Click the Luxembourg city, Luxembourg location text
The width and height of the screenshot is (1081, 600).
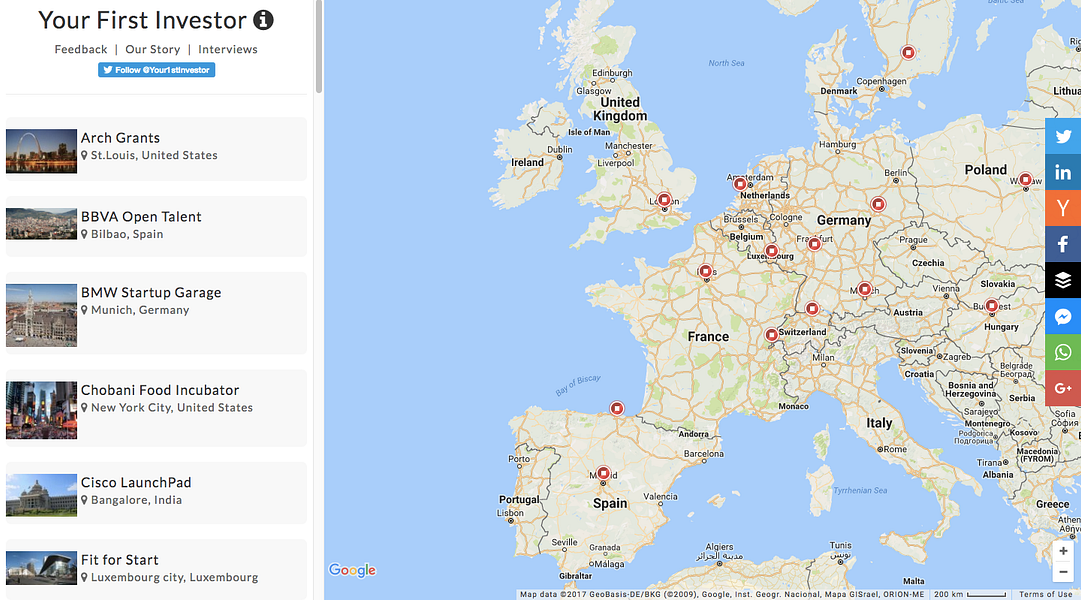point(174,577)
